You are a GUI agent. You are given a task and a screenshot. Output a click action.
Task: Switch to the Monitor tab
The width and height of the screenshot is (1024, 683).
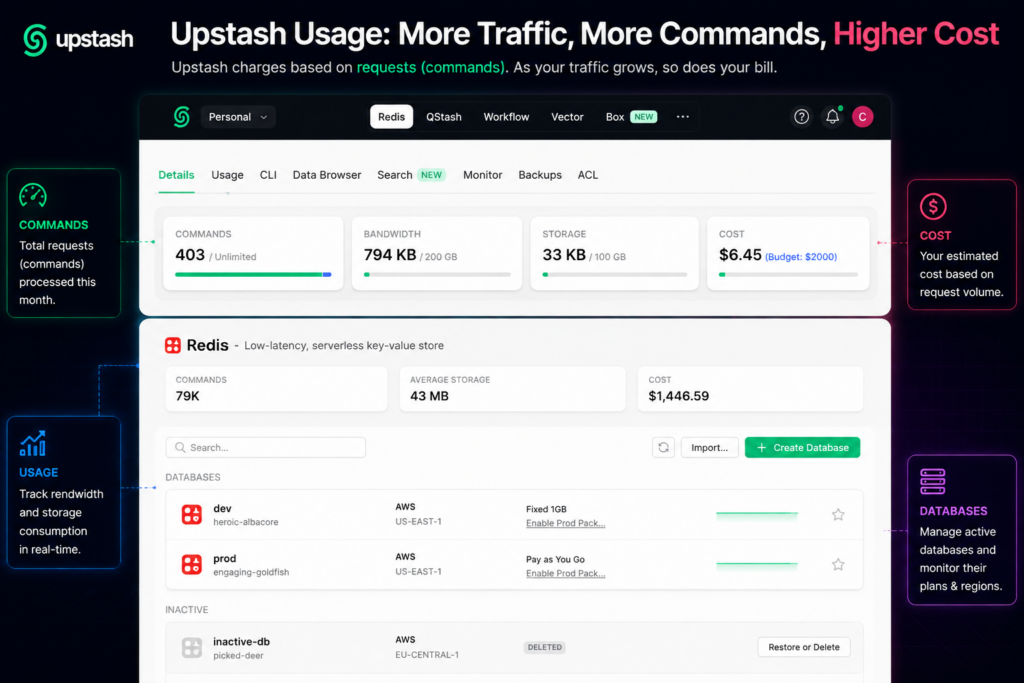[x=483, y=175]
